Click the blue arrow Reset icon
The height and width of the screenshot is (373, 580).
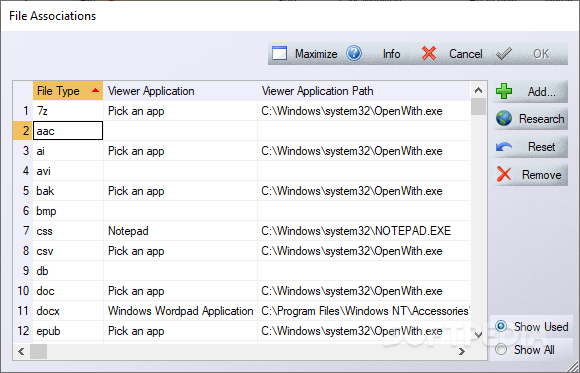(x=504, y=147)
